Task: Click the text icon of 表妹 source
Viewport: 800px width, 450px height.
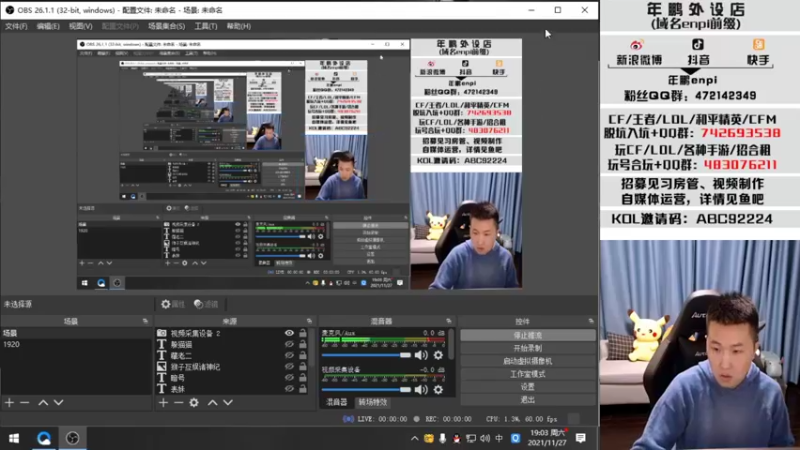Action: pos(162,389)
